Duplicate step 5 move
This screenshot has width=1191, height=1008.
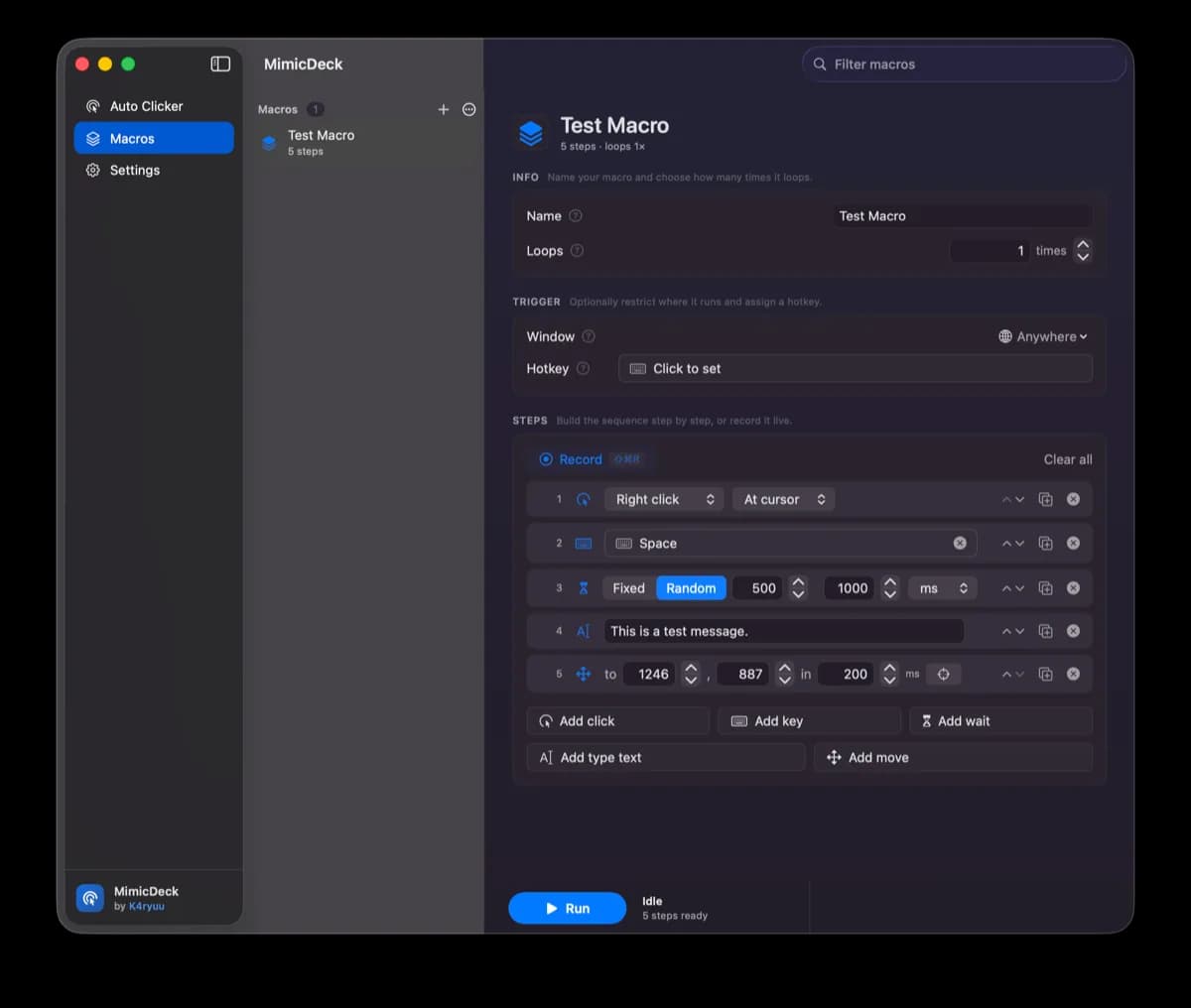[1045, 674]
